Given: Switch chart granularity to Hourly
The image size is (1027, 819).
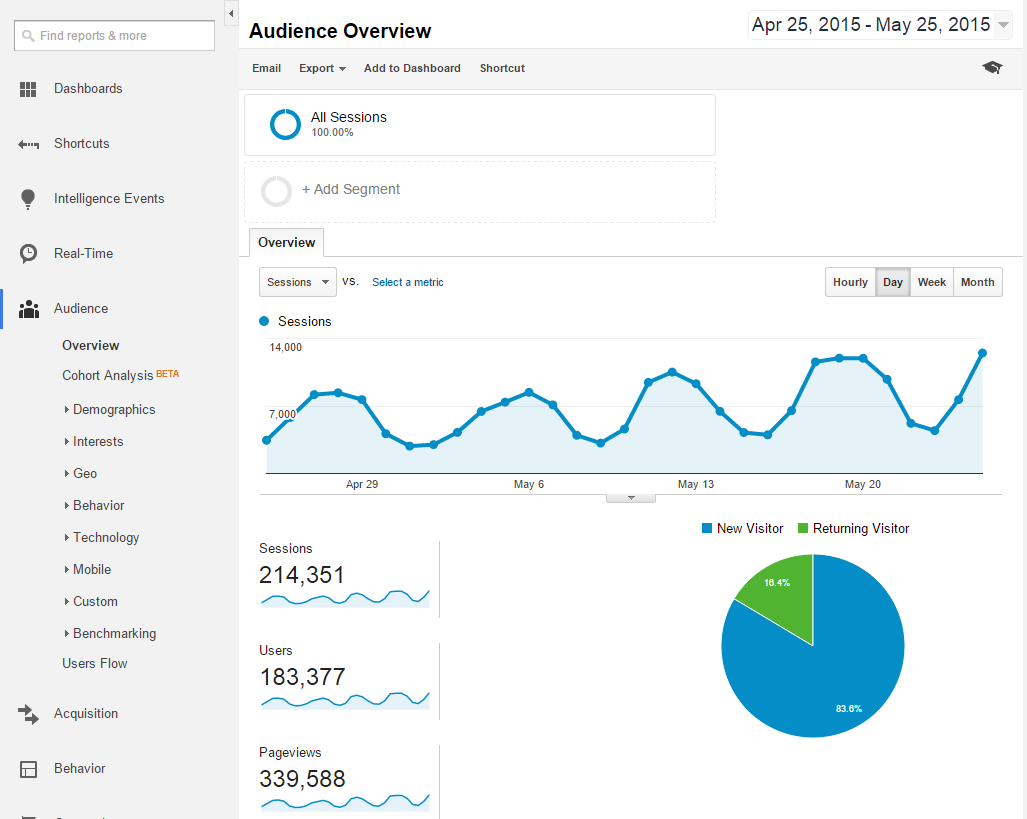Looking at the screenshot, I should pos(850,282).
